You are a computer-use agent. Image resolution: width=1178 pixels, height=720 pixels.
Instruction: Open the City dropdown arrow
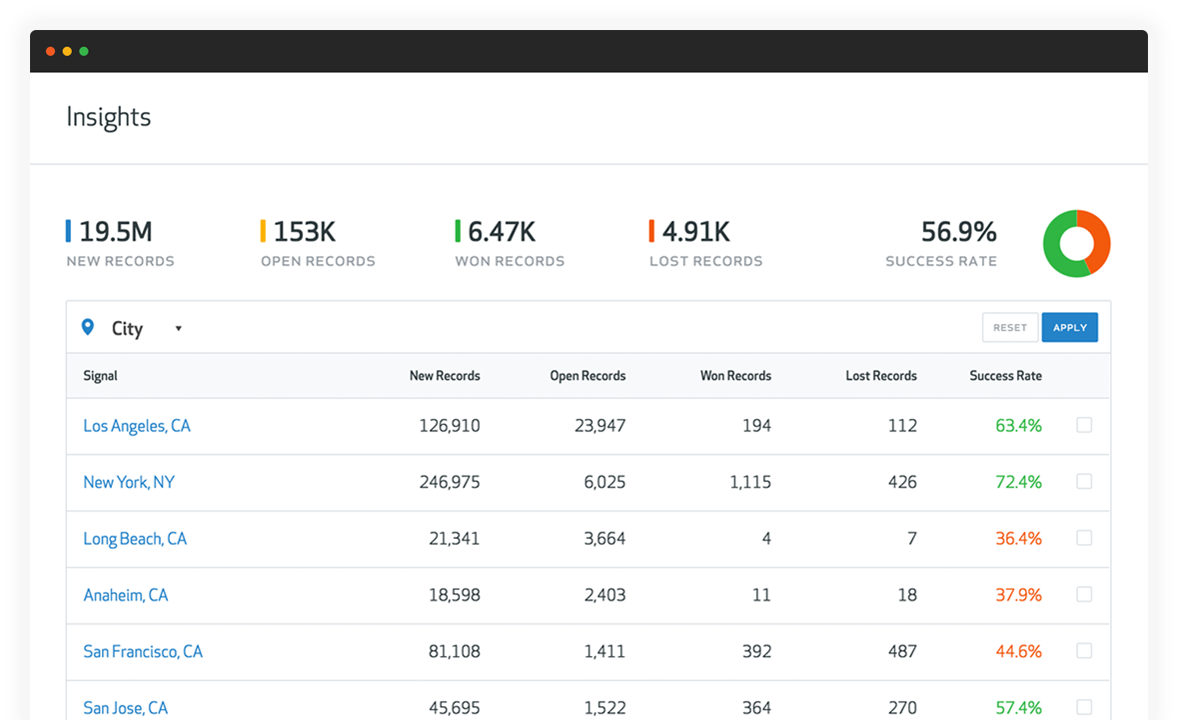point(179,328)
